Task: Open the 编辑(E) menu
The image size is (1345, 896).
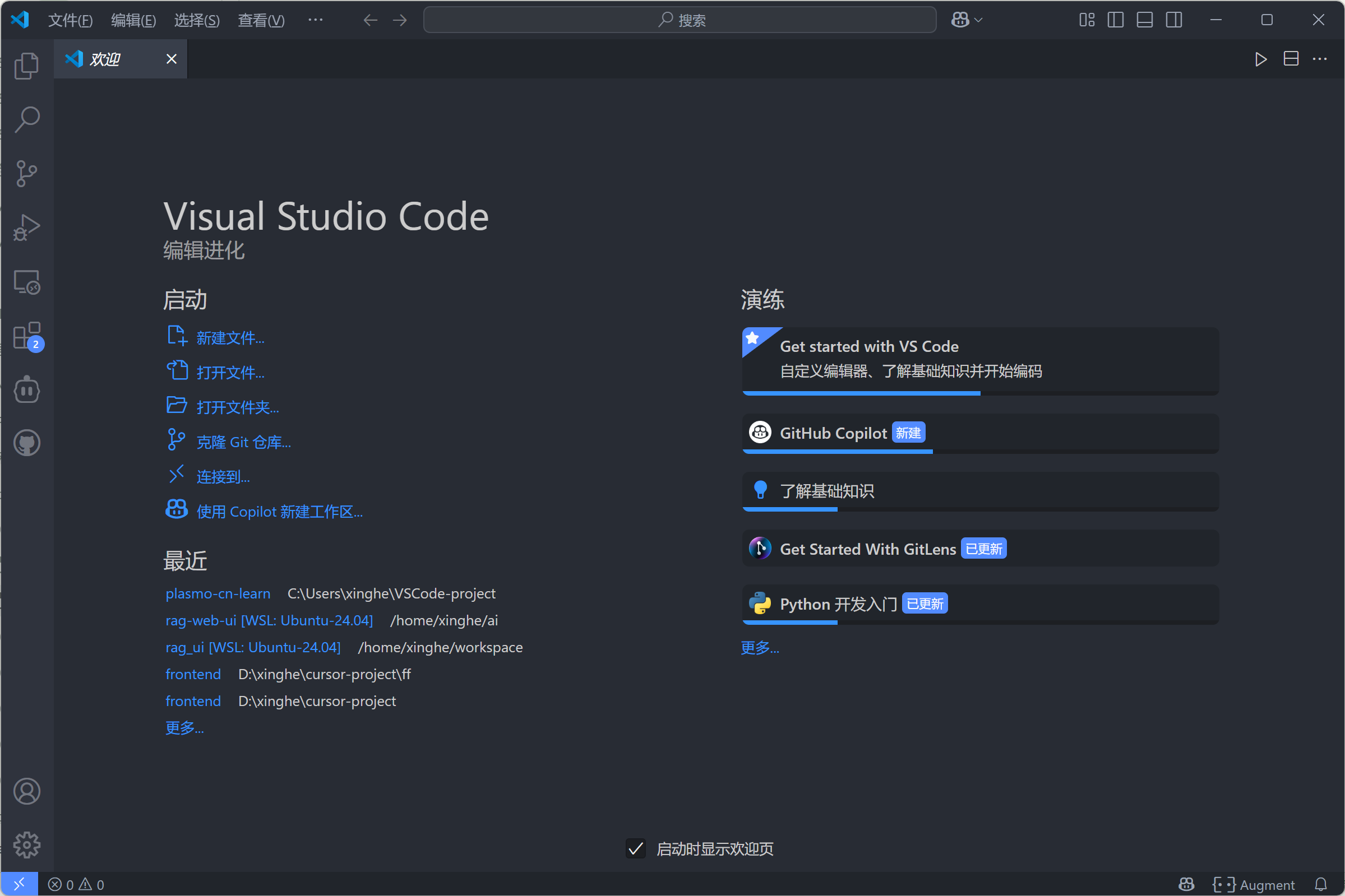Action: (x=133, y=21)
